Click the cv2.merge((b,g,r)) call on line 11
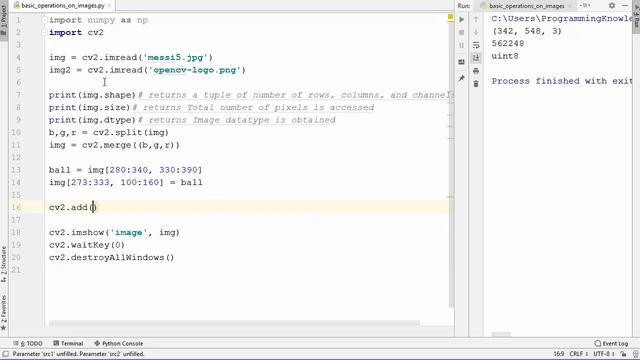 coord(131,145)
